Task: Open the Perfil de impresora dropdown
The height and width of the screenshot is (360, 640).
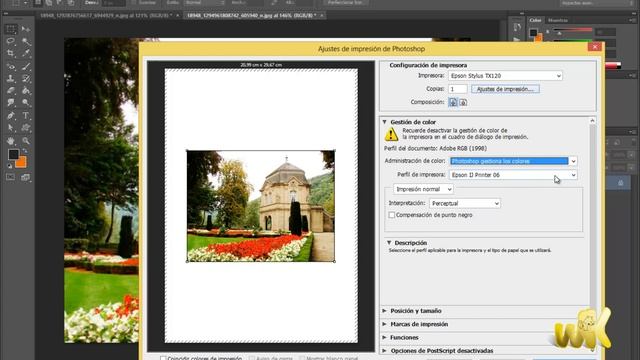Action: coord(513,175)
